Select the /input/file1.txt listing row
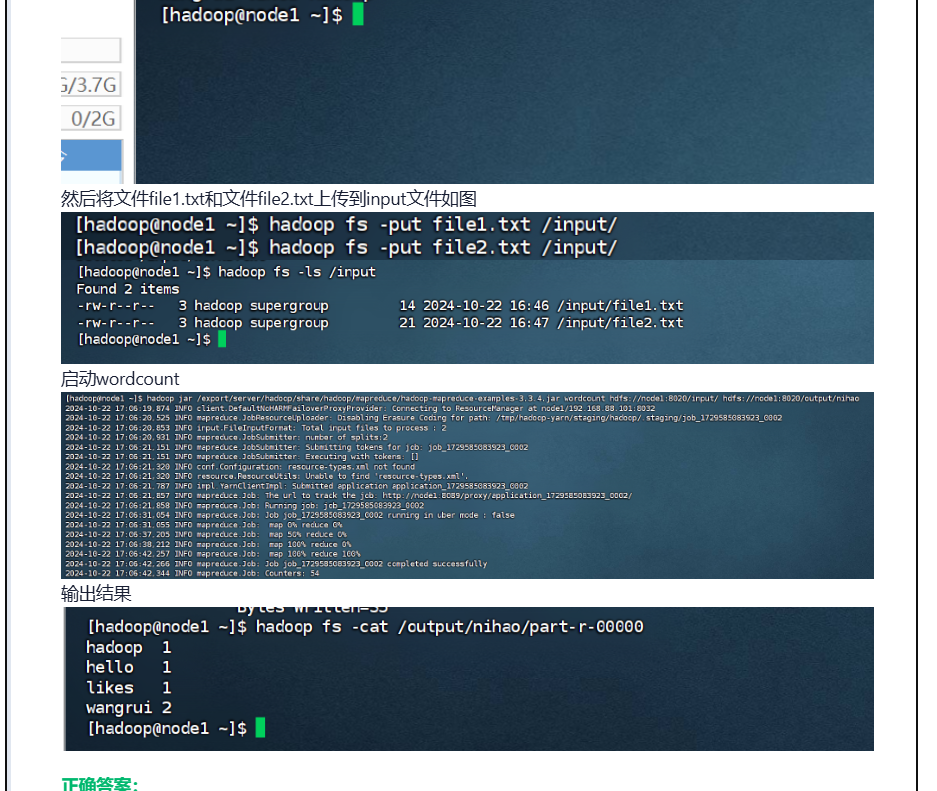The image size is (937, 791). 380,306
